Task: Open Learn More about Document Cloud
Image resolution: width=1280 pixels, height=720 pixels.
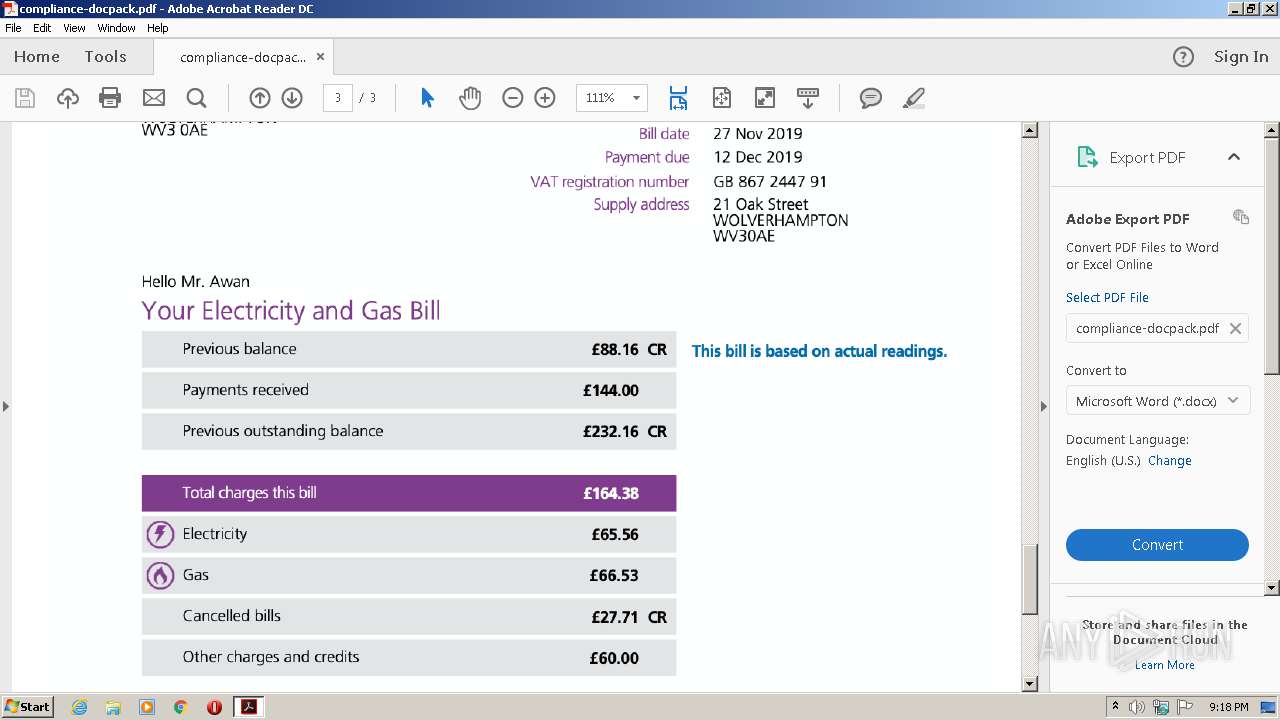Action: [x=1165, y=665]
